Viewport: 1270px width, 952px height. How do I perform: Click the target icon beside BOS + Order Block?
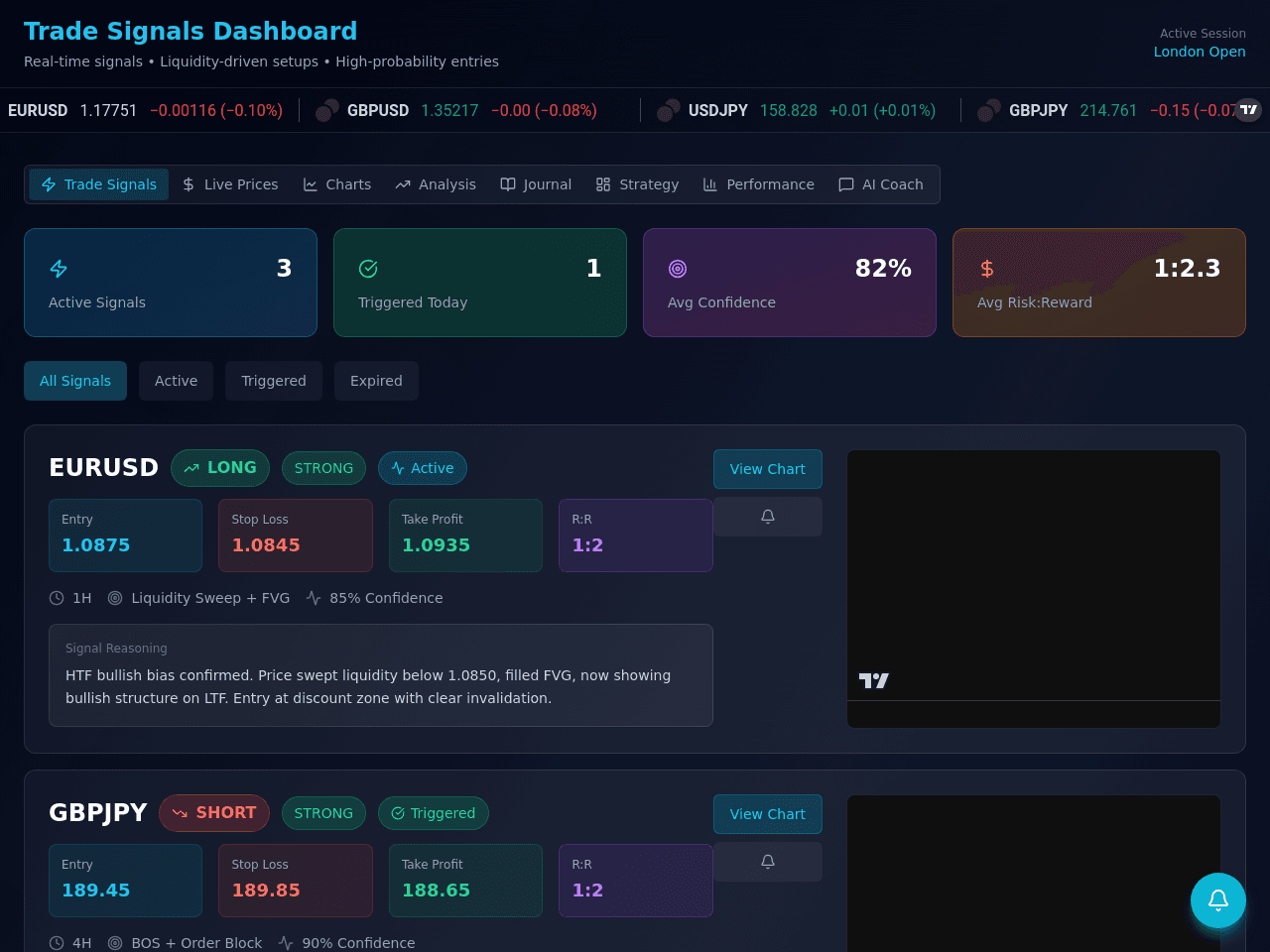coord(115,943)
